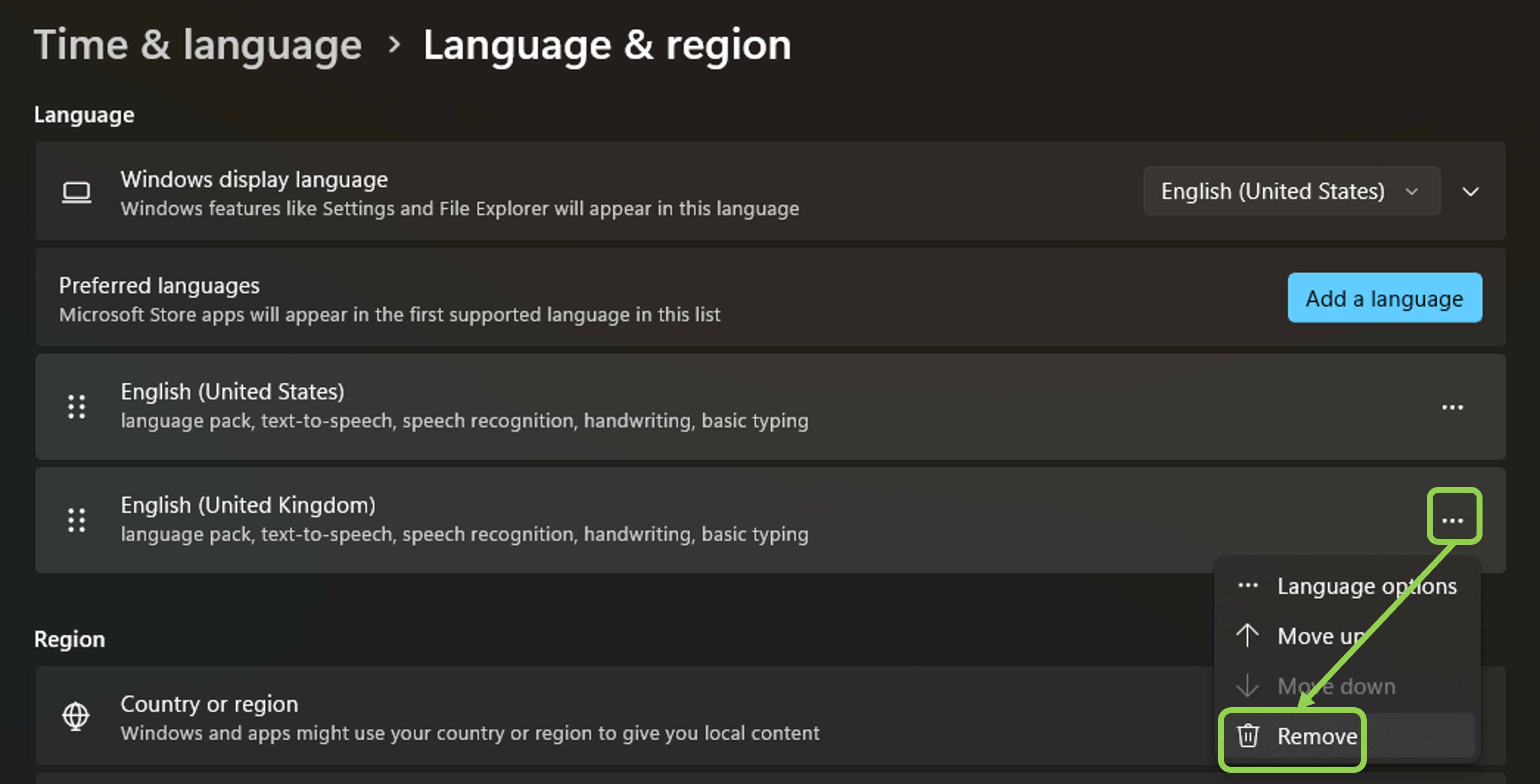Click the globe icon for Country or region
Image resolution: width=1540 pixels, height=784 pixels.
pos(76,716)
